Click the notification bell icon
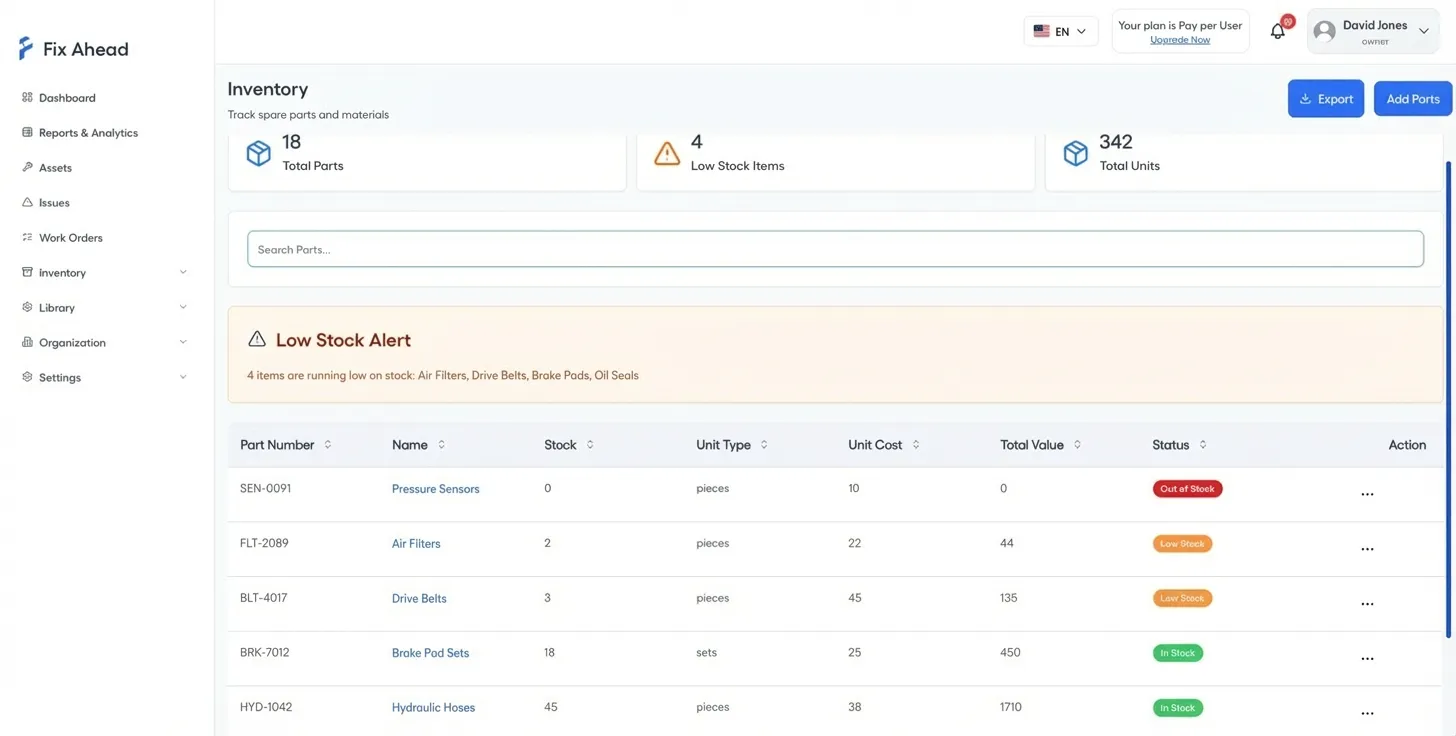The height and width of the screenshot is (736, 1456). coord(1277,31)
